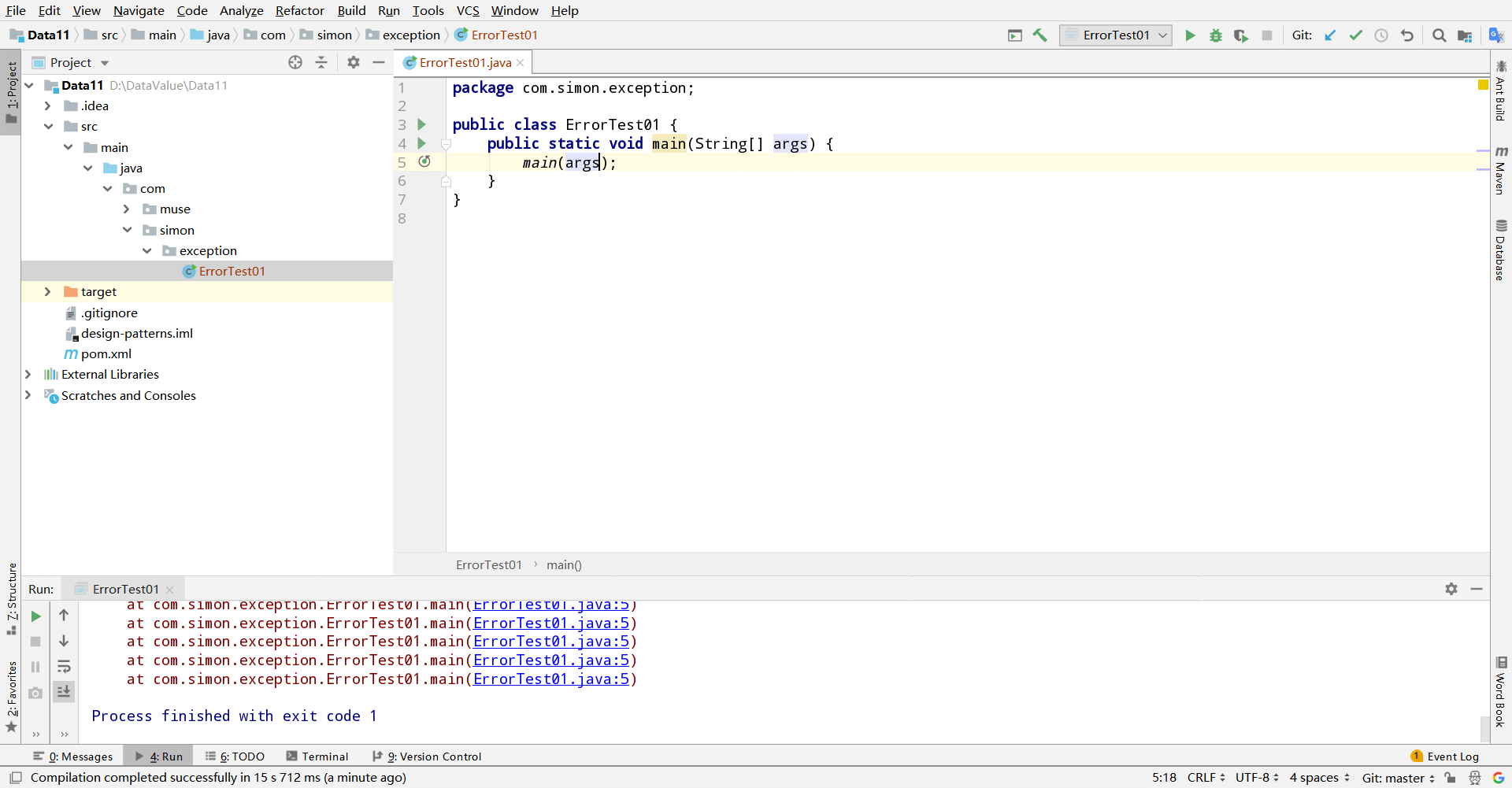Select .gitignore file in tree
Viewport: 1512px width, 788px height.
pos(109,313)
